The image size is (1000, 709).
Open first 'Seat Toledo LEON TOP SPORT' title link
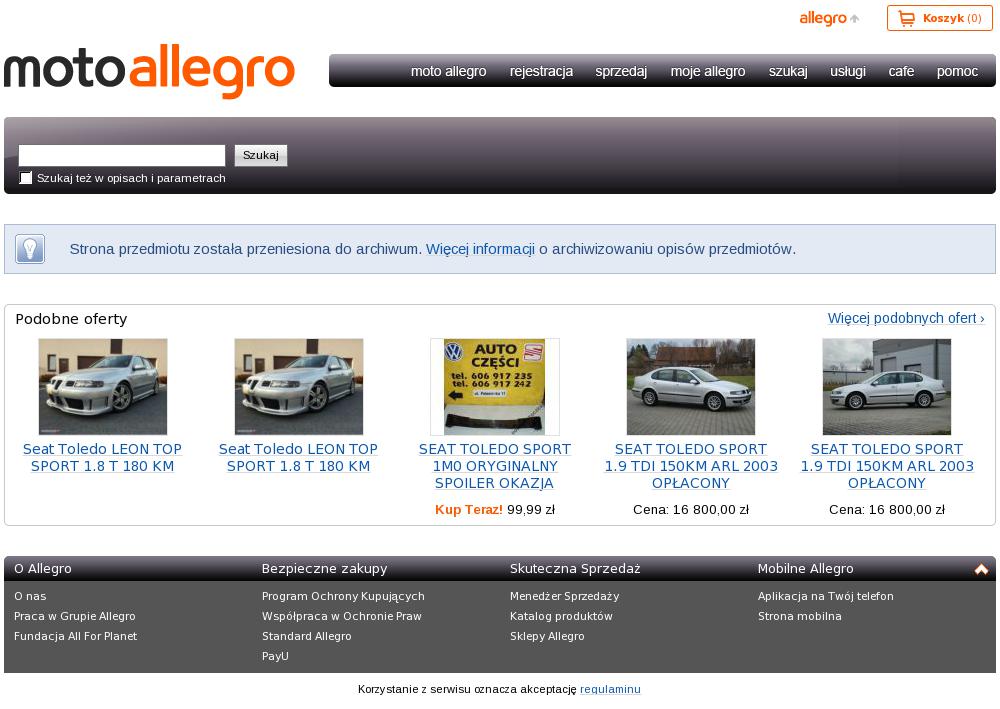103,458
